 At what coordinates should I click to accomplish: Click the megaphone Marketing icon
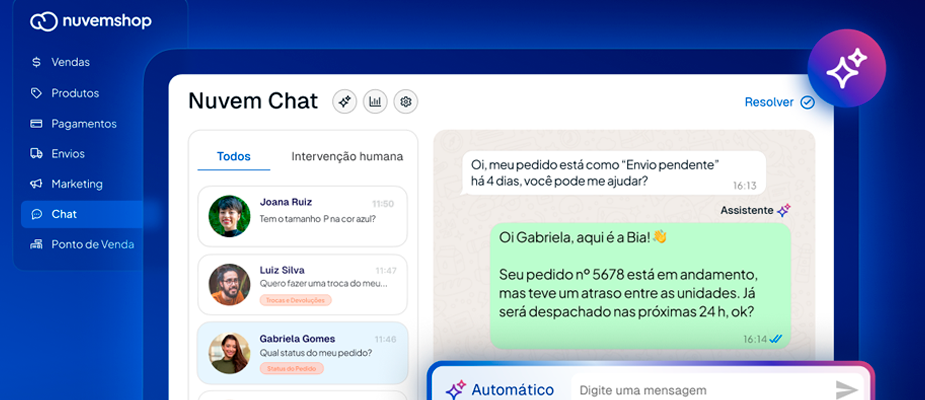[x=37, y=184]
